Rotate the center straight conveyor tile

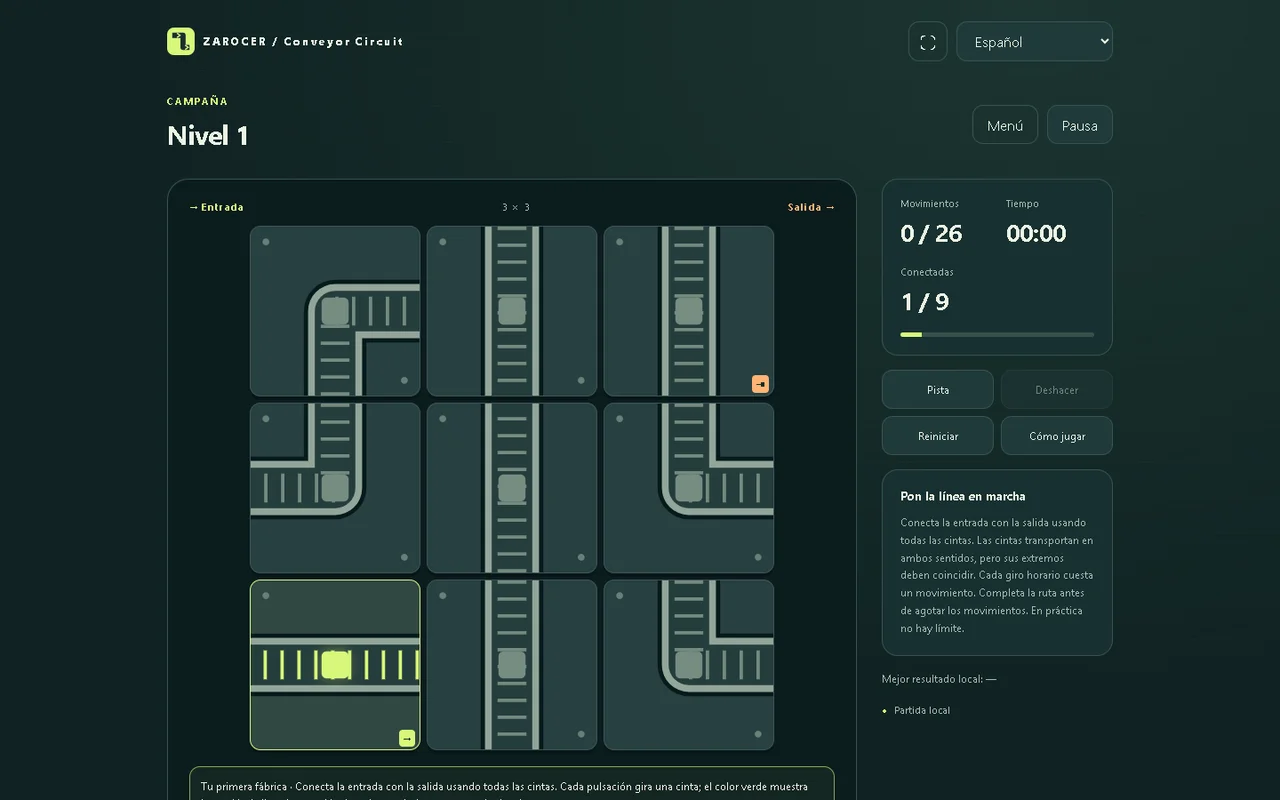click(x=512, y=488)
